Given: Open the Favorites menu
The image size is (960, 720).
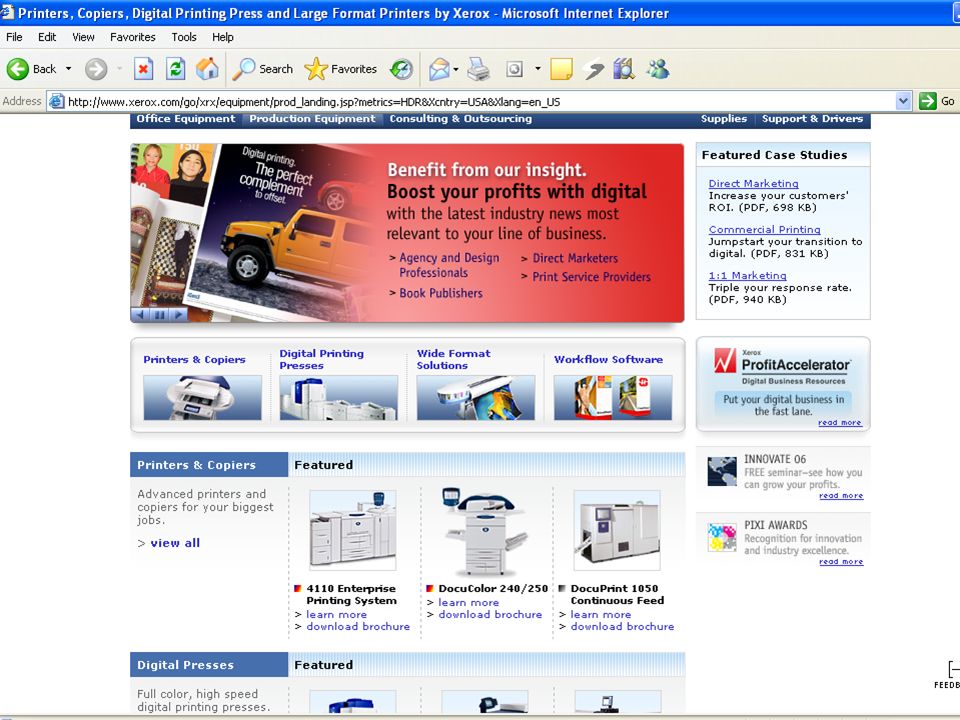Looking at the screenshot, I should pyautogui.click(x=133, y=37).
